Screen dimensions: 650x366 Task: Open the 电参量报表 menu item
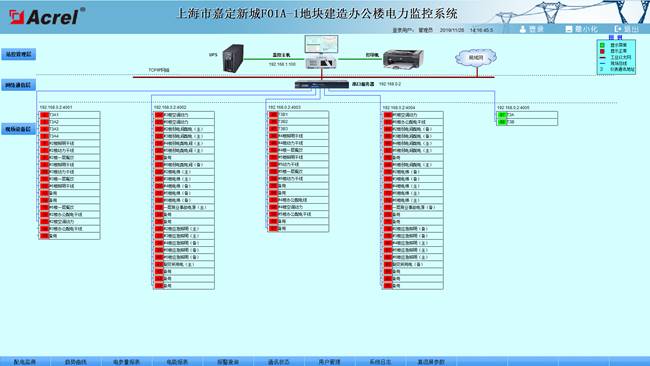tap(126, 362)
